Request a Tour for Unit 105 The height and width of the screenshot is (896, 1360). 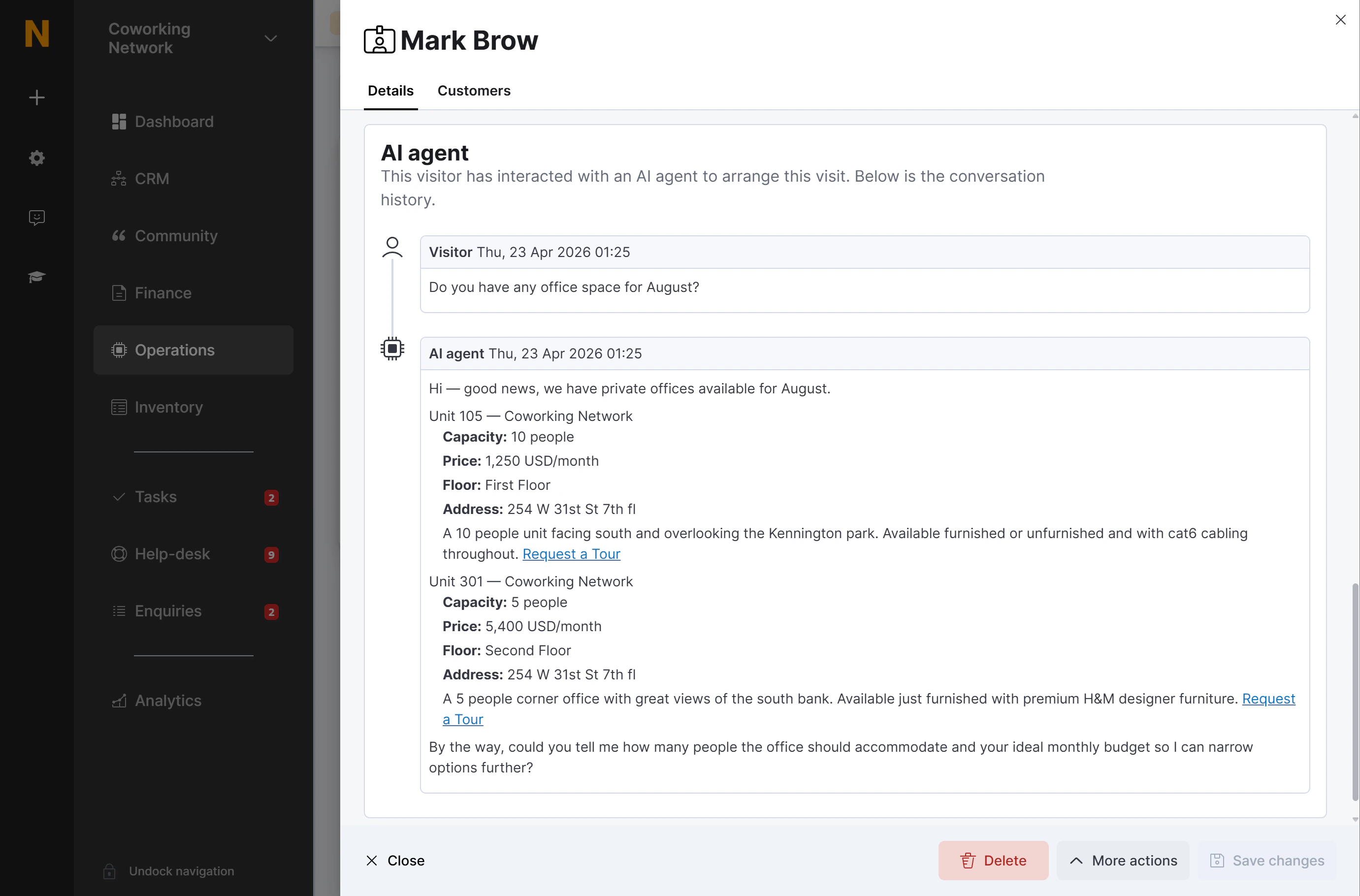pos(571,554)
